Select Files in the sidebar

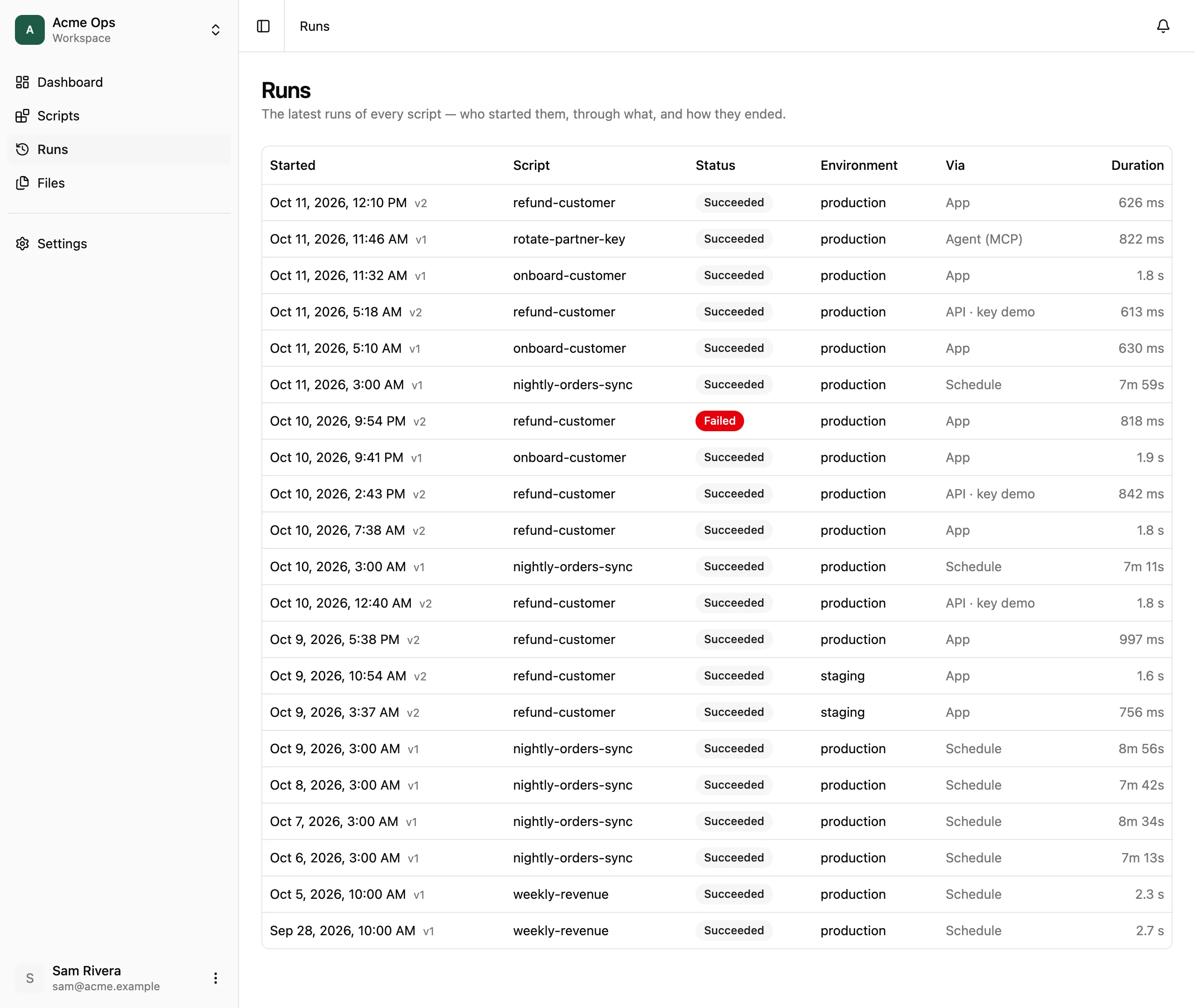point(119,183)
